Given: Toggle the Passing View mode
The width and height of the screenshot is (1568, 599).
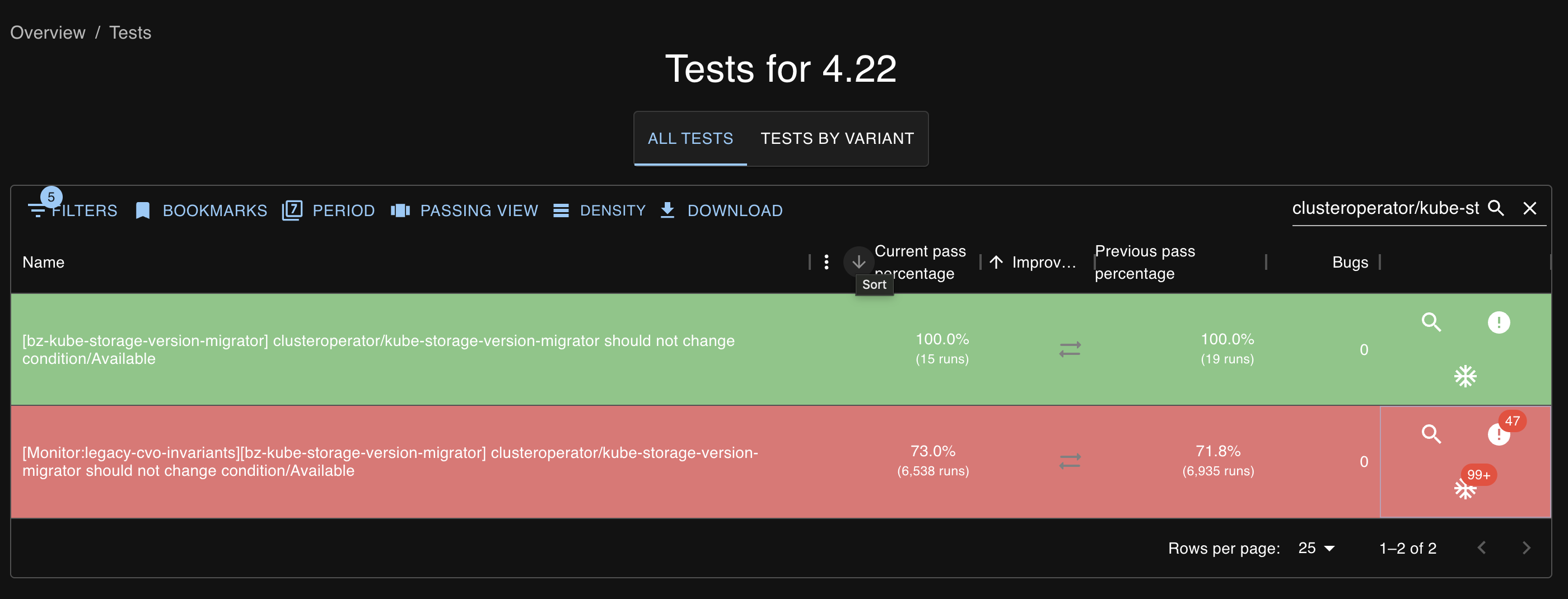Looking at the screenshot, I should click(x=464, y=210).
